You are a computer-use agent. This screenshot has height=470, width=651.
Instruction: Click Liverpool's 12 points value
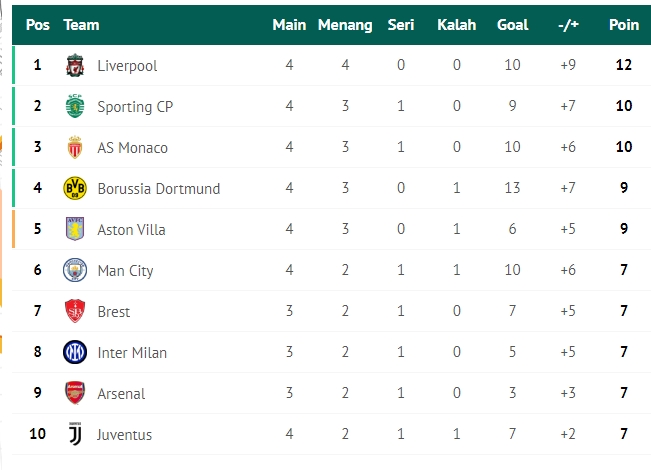[x=624, y=65]
